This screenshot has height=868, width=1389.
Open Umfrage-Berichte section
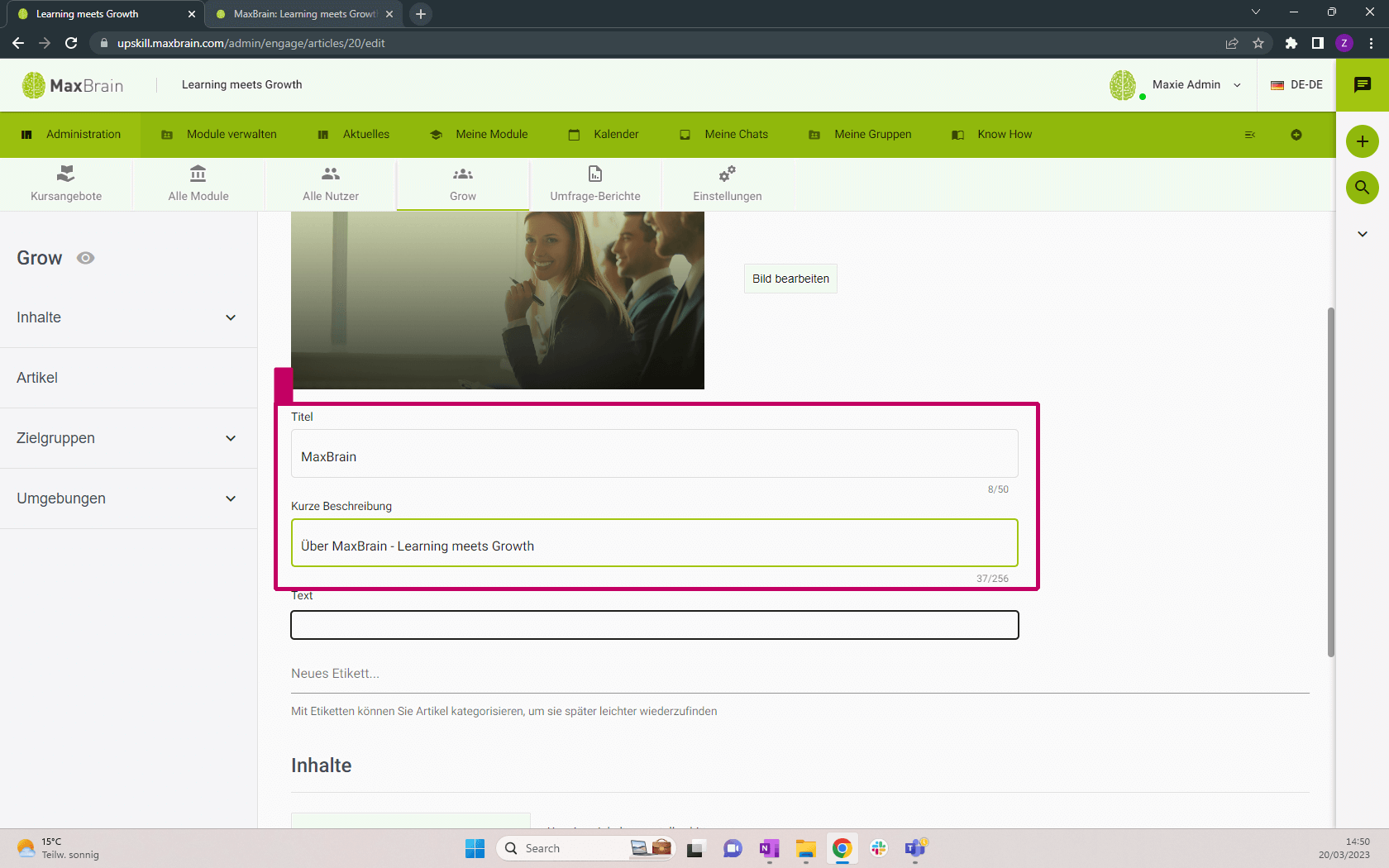pos(595,184)
